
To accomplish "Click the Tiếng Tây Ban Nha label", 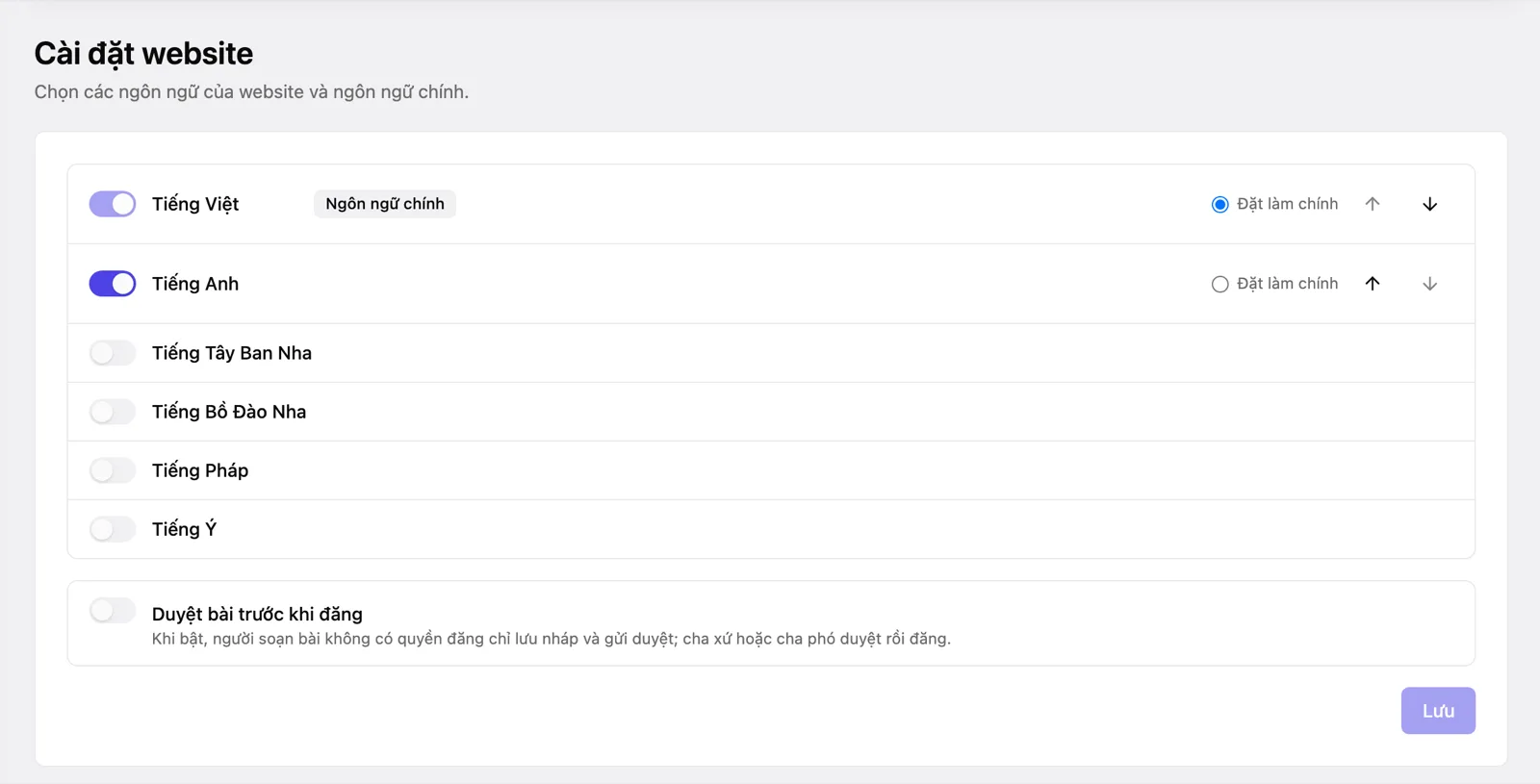I will 232,353.
